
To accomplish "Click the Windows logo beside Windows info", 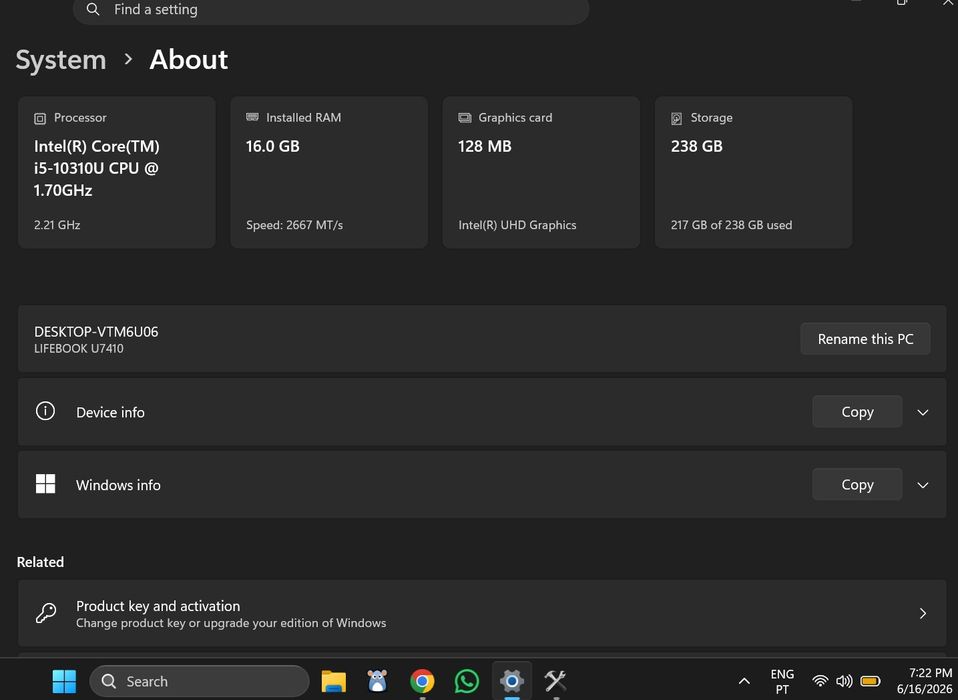I will click(45, 484).
